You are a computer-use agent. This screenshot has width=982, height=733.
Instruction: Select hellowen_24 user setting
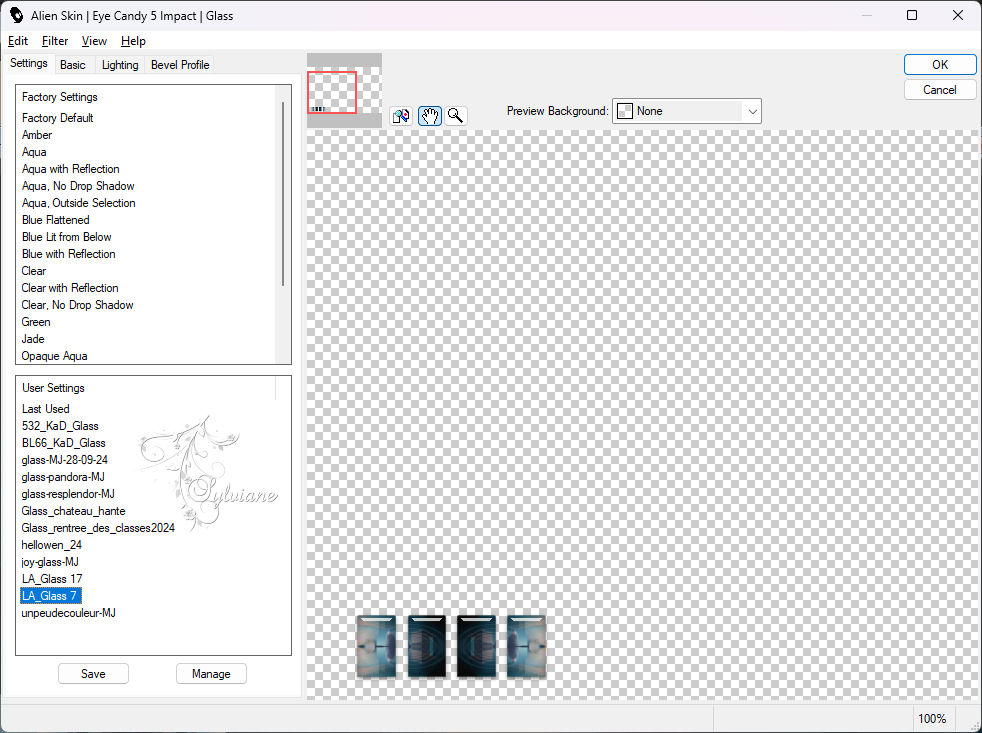pyautogui.click(x=51, y=544)
